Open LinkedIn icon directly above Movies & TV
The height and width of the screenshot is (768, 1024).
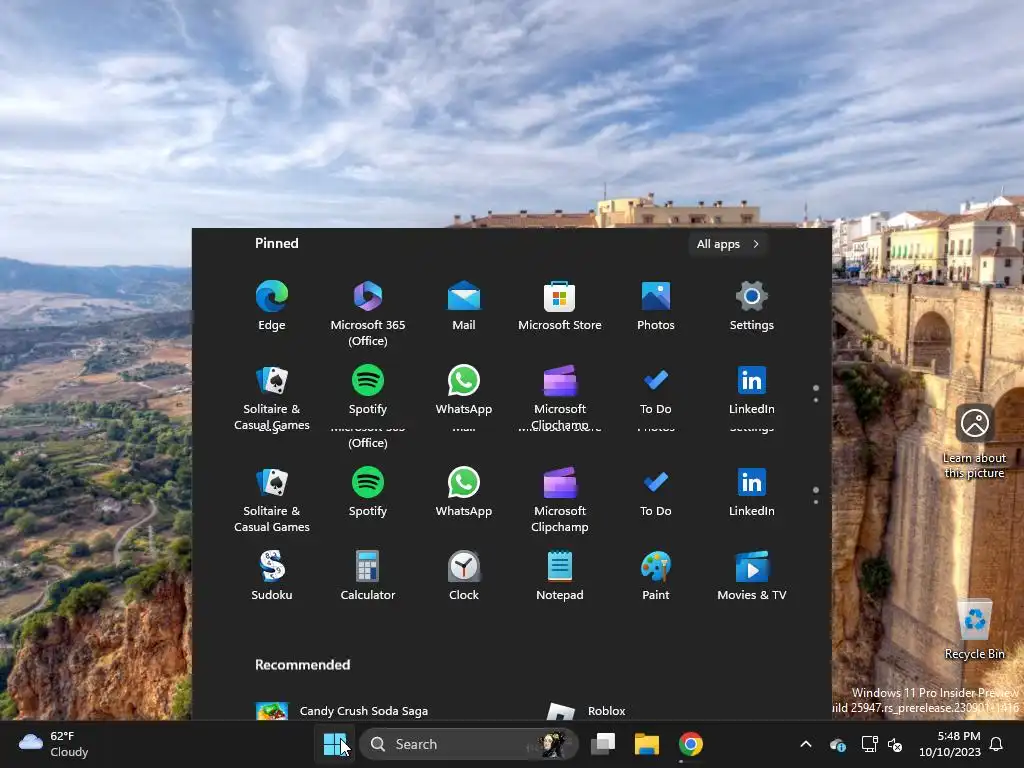(752, 491)
